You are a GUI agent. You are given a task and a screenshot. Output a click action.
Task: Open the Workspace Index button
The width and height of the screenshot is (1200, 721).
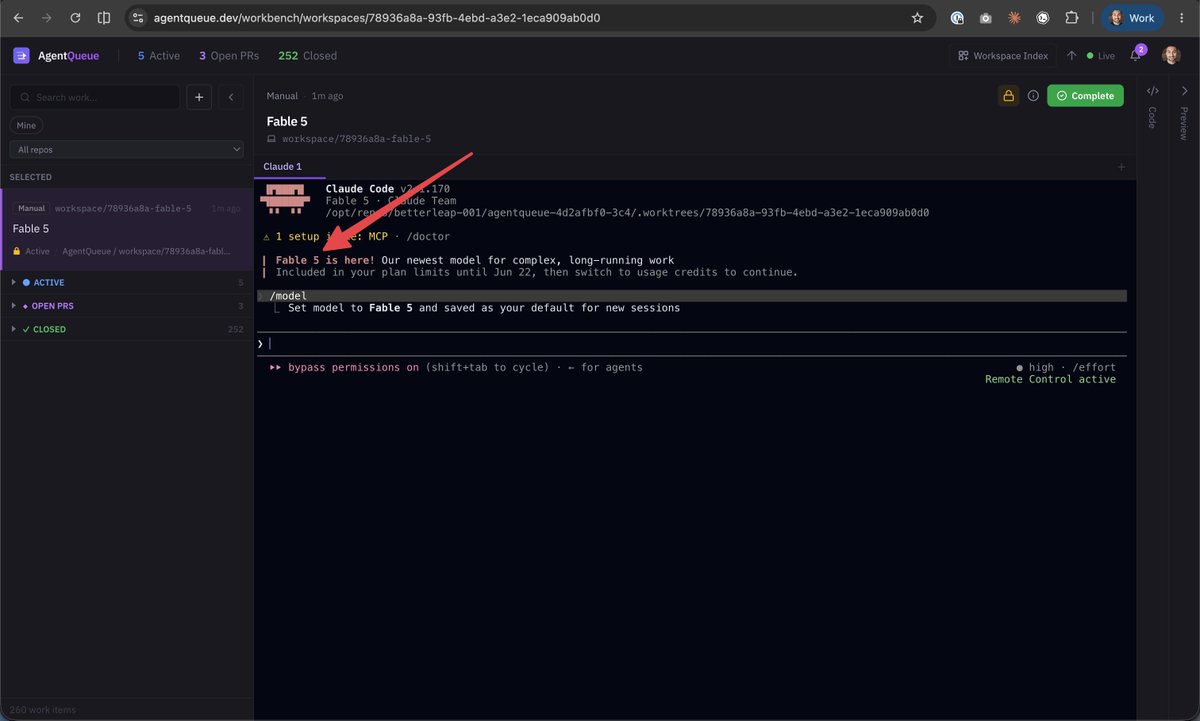[1003, 56]
